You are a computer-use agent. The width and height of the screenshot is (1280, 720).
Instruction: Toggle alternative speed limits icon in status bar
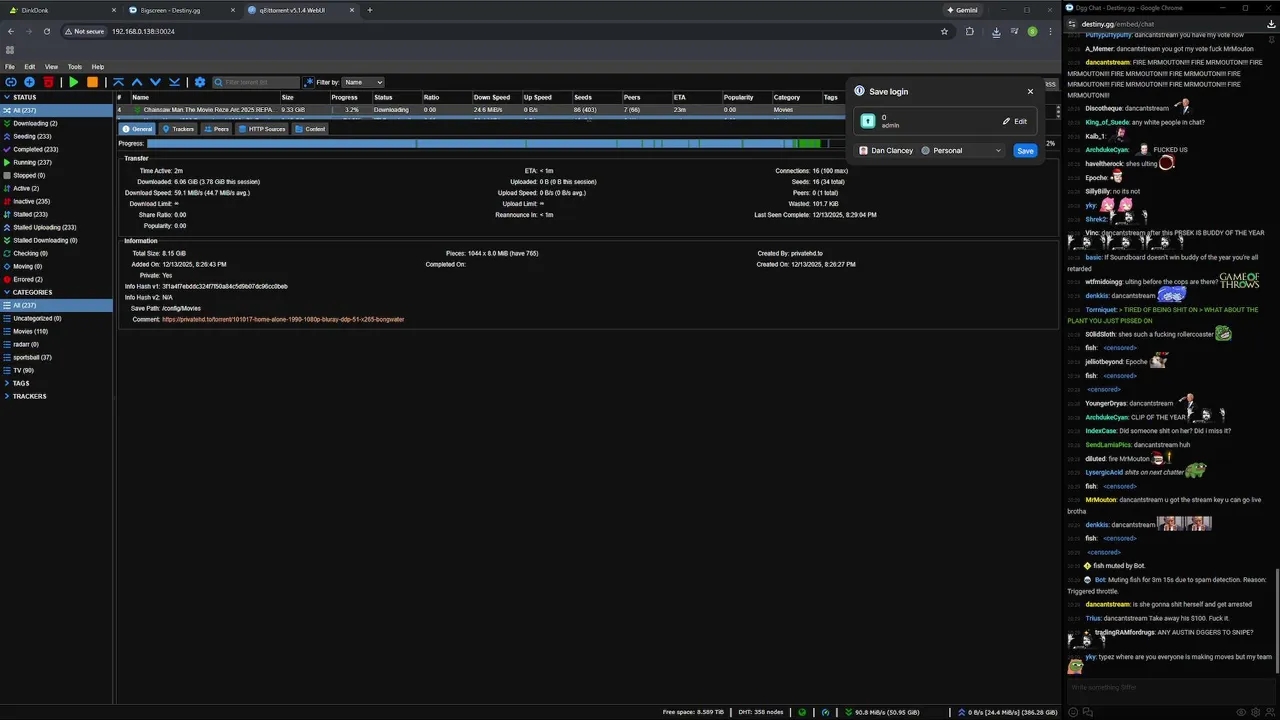click(826, 712)
